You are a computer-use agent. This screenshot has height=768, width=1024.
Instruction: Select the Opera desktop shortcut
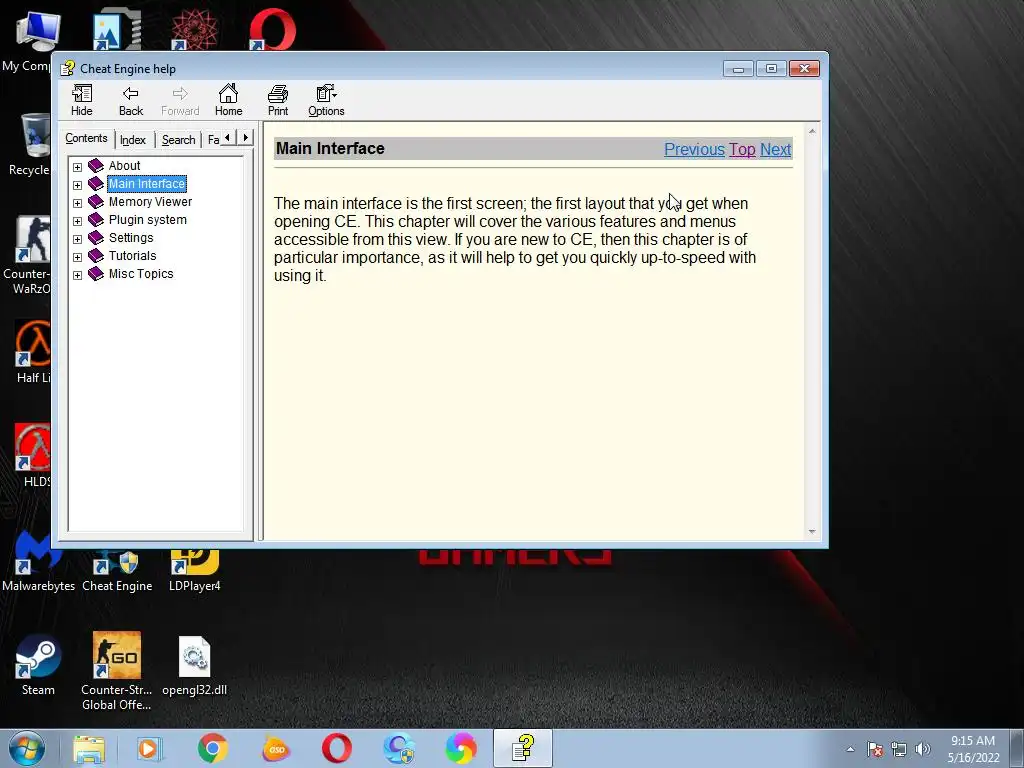(272, 27)
